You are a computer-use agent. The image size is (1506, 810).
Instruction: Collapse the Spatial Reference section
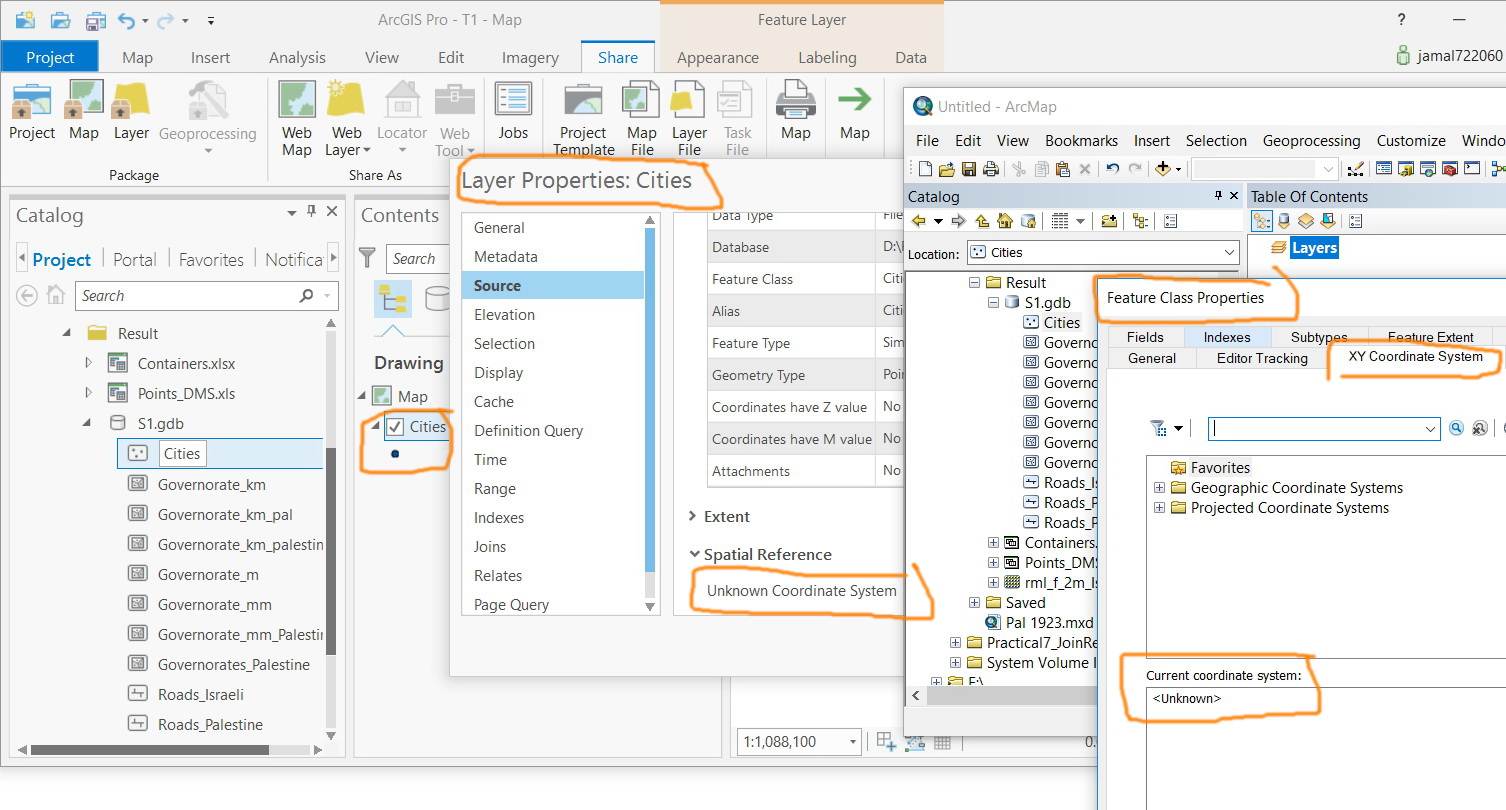coord(694,555)
